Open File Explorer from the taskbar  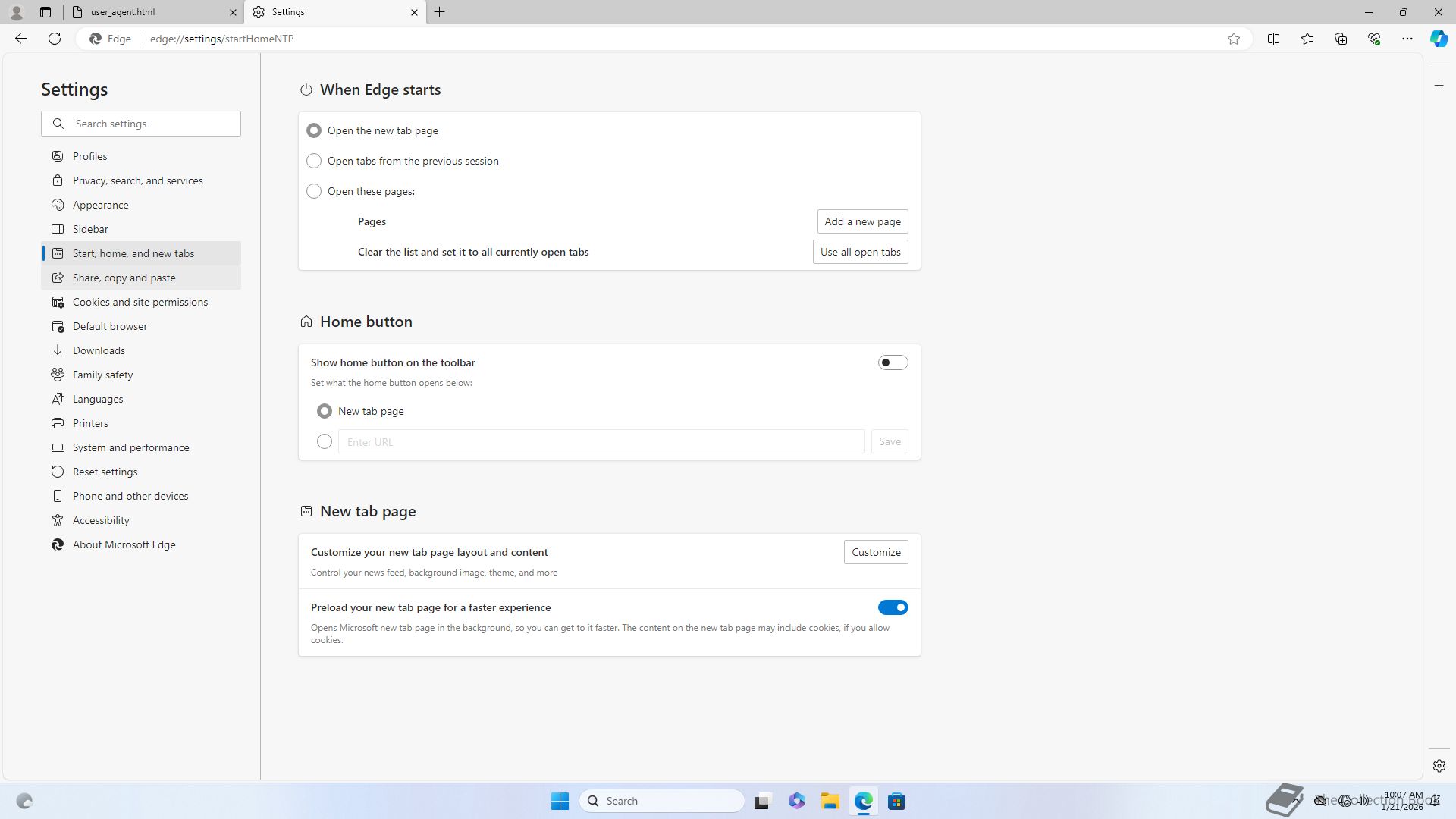tap(830, 802)
